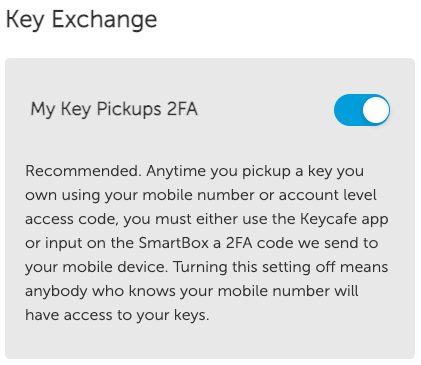Click the phrase account level in the description
Viewport: 421px width, 365px height.
tap(328, 195)
